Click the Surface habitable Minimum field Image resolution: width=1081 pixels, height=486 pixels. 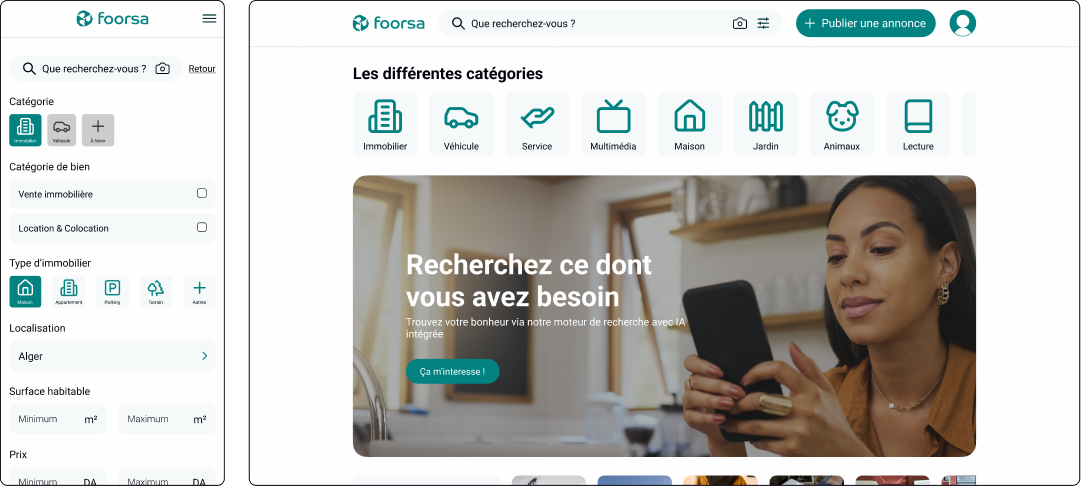pyautogui.click(x=58, y=419)
